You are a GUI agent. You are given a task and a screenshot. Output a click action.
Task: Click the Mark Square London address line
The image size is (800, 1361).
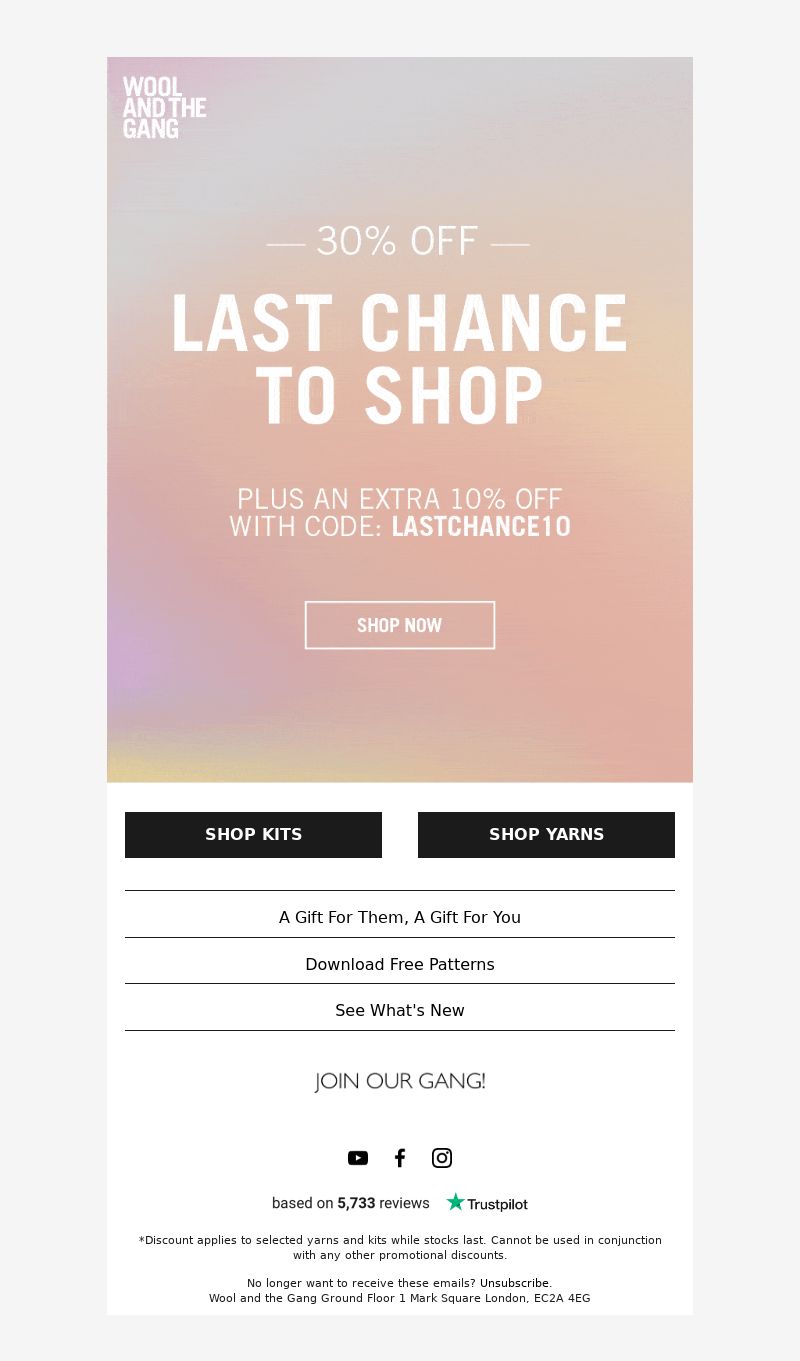tap(400, 1298)
